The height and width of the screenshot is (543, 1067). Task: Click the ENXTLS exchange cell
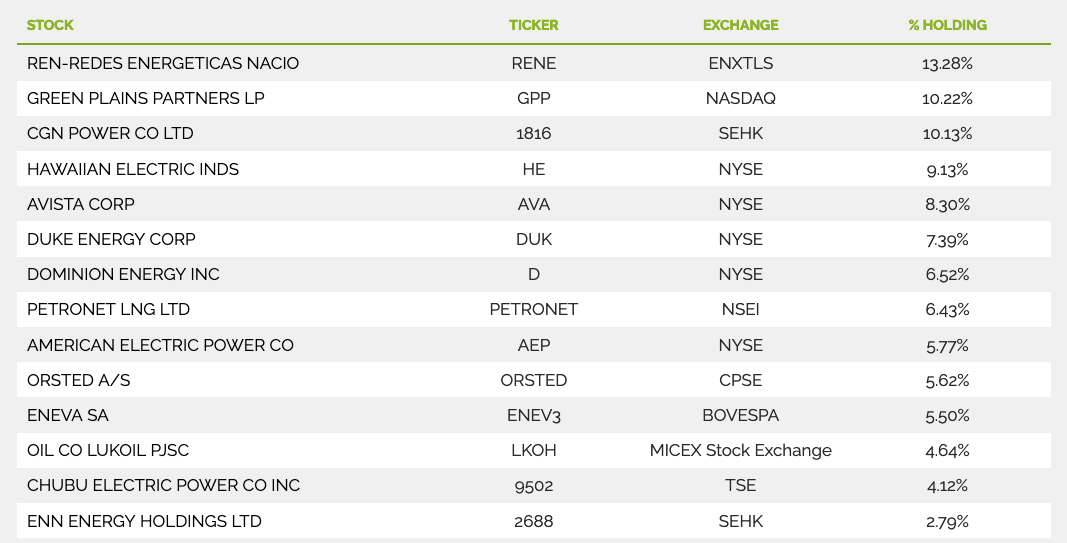pos(740,63)
